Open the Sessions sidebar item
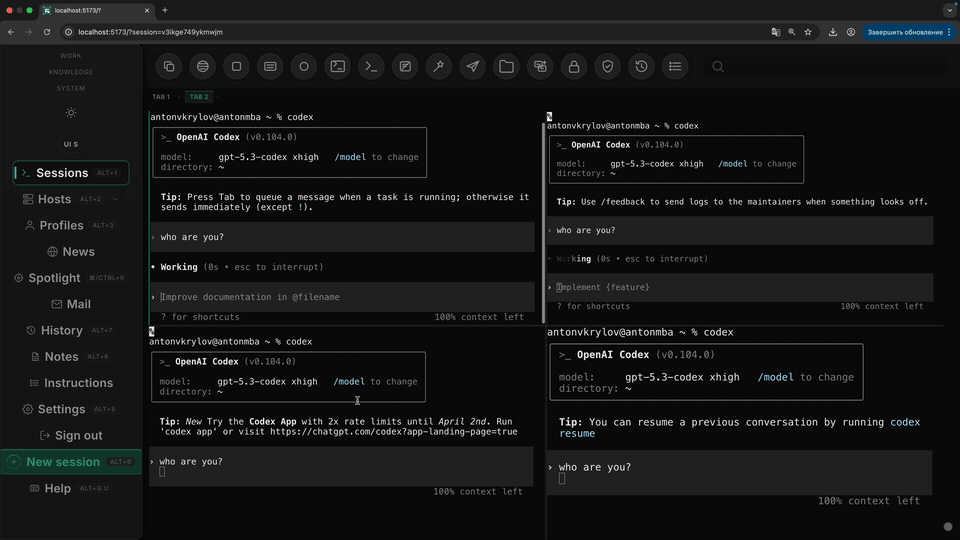960x540 pixels. pyautogui.click(x=71, y=173)
